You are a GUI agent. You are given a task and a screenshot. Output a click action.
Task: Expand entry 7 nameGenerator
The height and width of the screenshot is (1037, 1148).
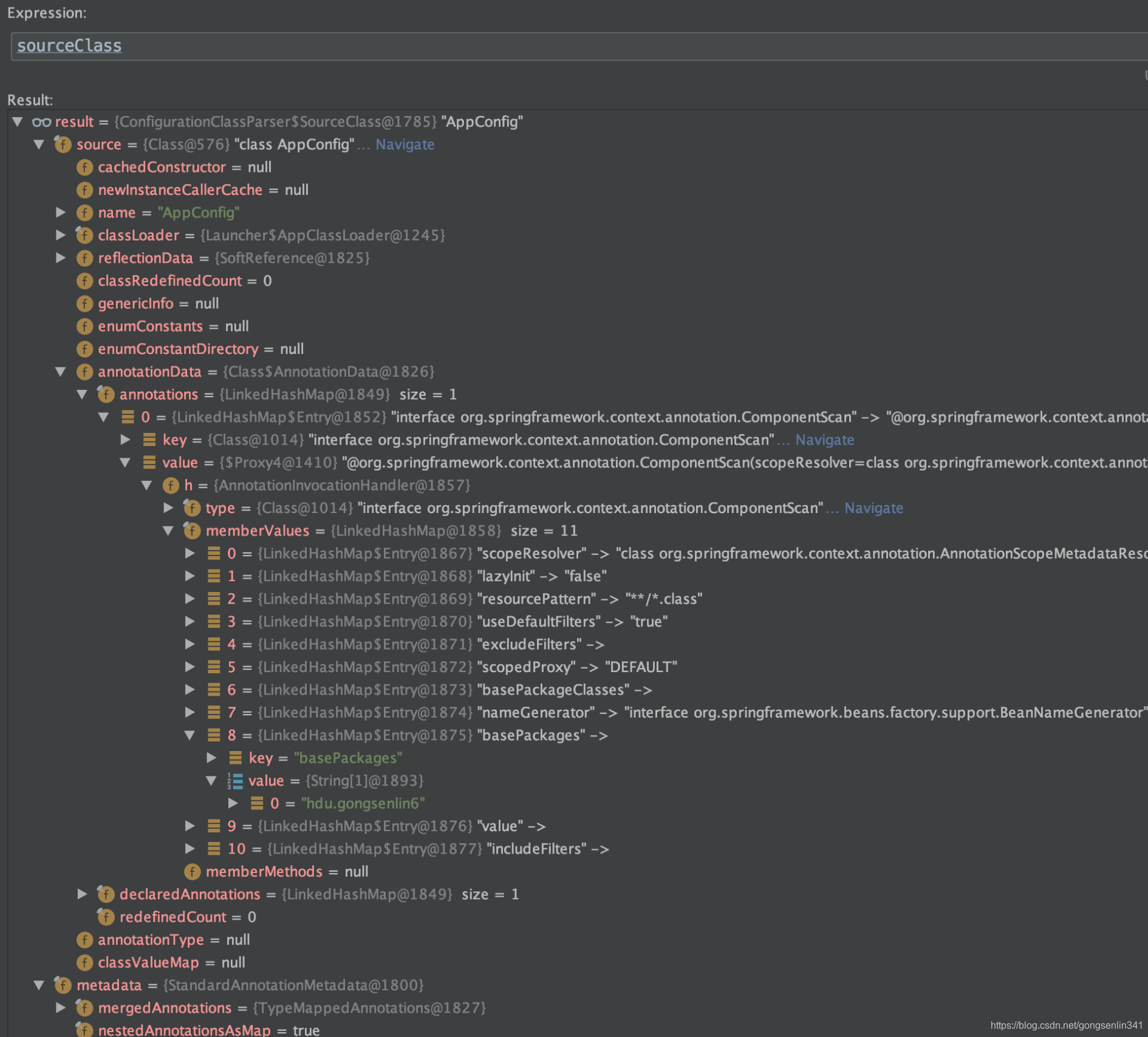click(x=190, y=713)
